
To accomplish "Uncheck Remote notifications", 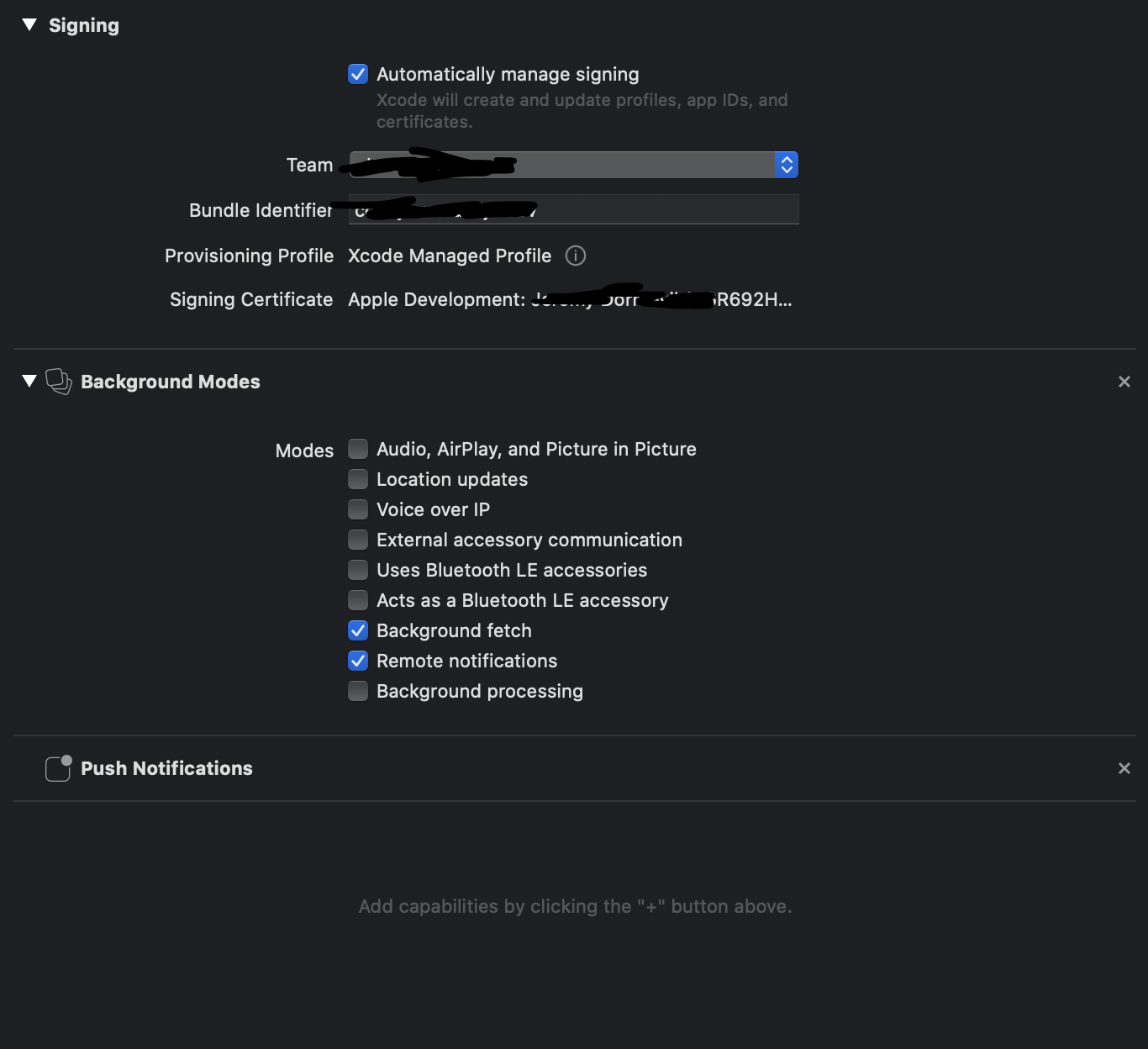I will [358, 661].
